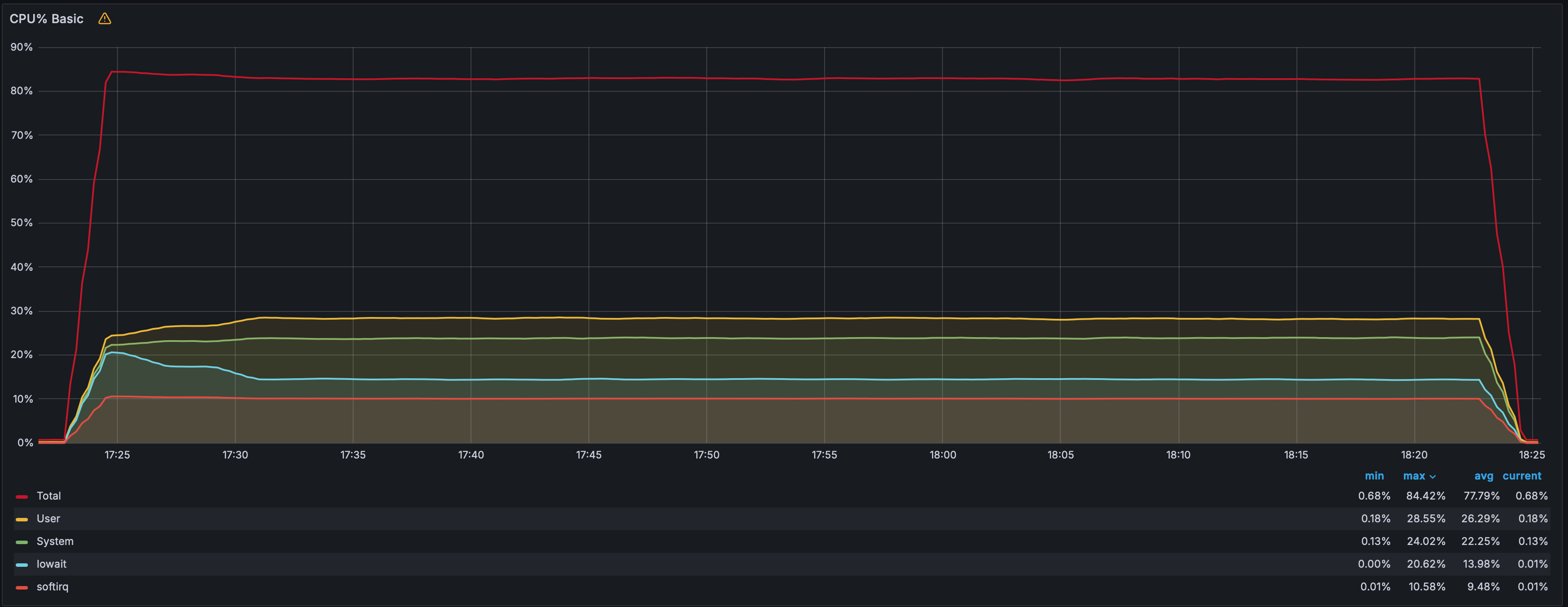This screenshot has width=1568, height=607.
Task: Click the 17:50 time axis label
Action: [706, 455]
